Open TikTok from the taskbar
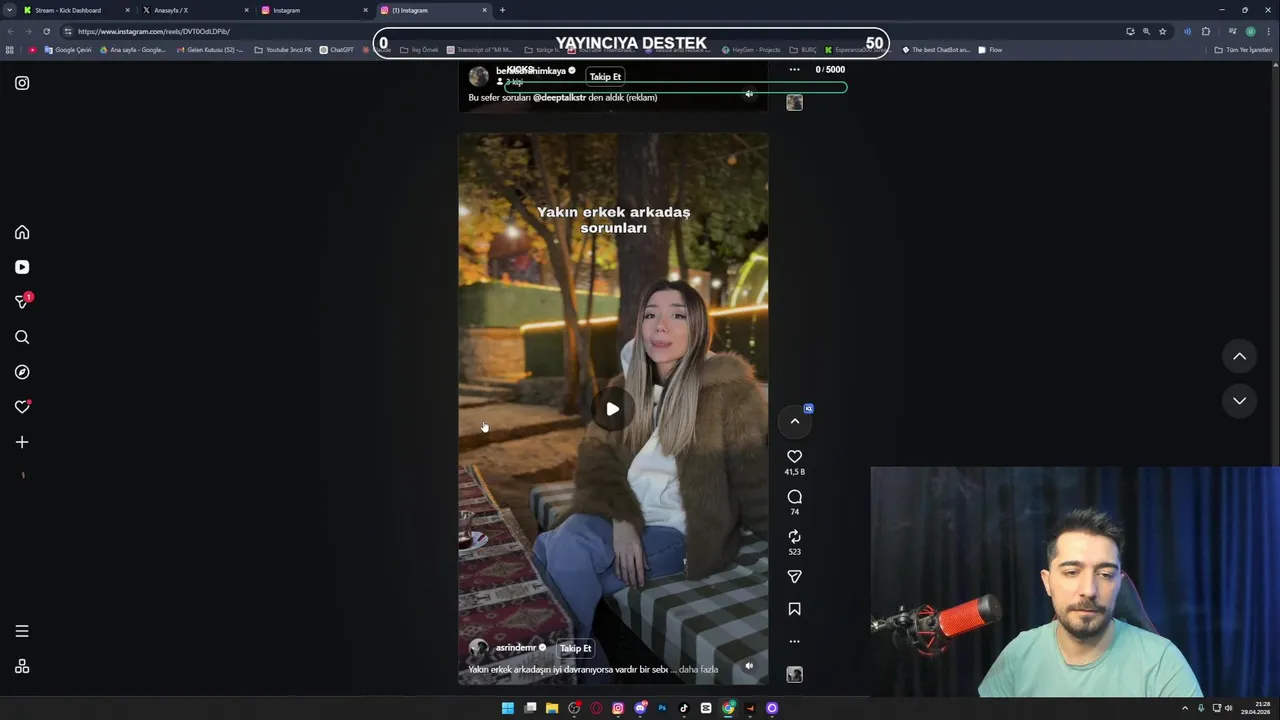 click(684, 708)
